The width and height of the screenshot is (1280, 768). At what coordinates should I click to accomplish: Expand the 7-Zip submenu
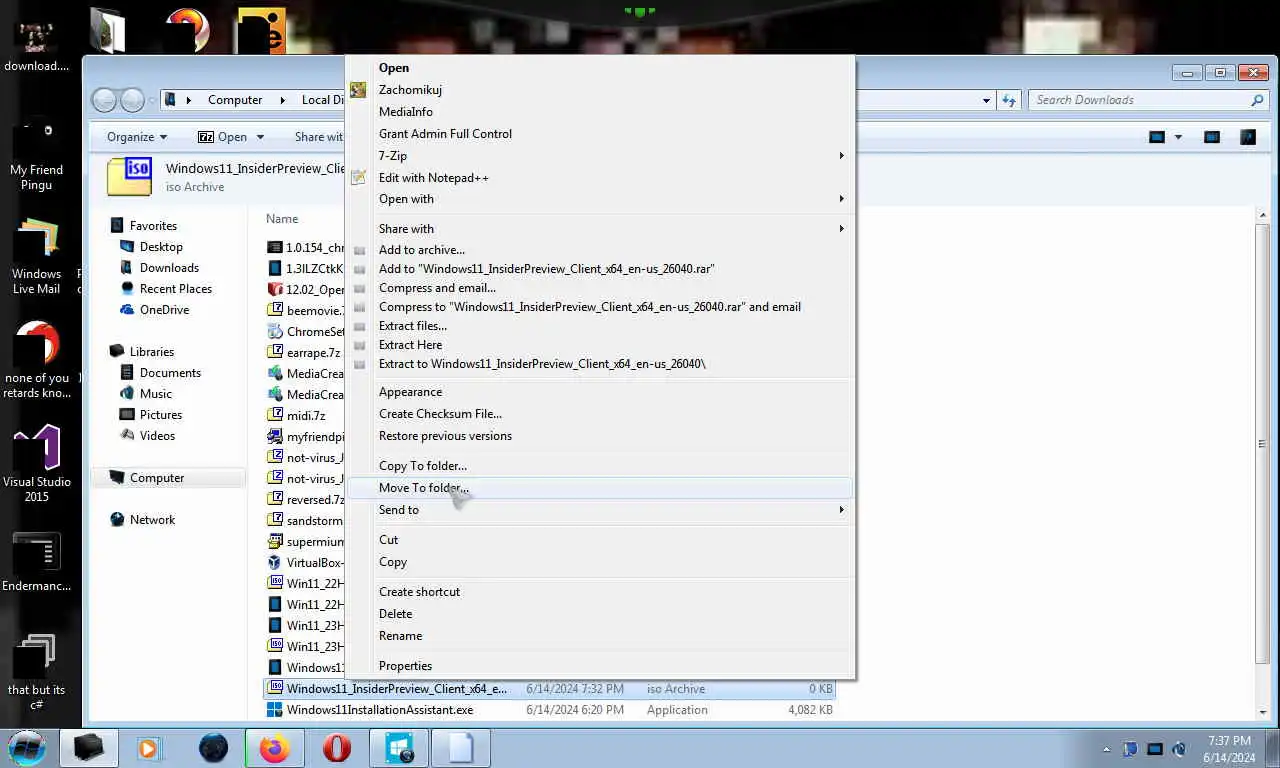tap(599, 156)
